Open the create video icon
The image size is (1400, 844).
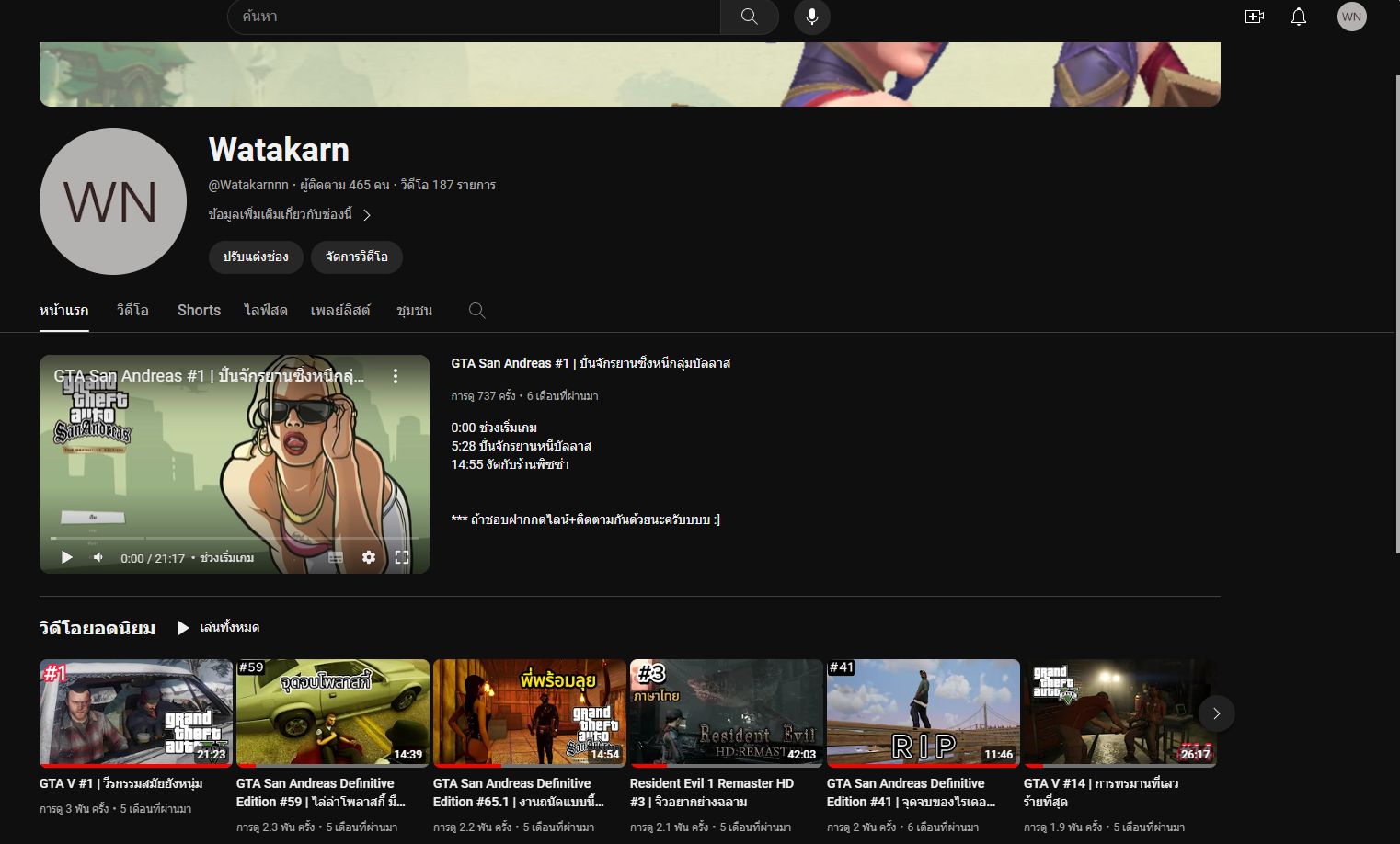click(1254, 17)
